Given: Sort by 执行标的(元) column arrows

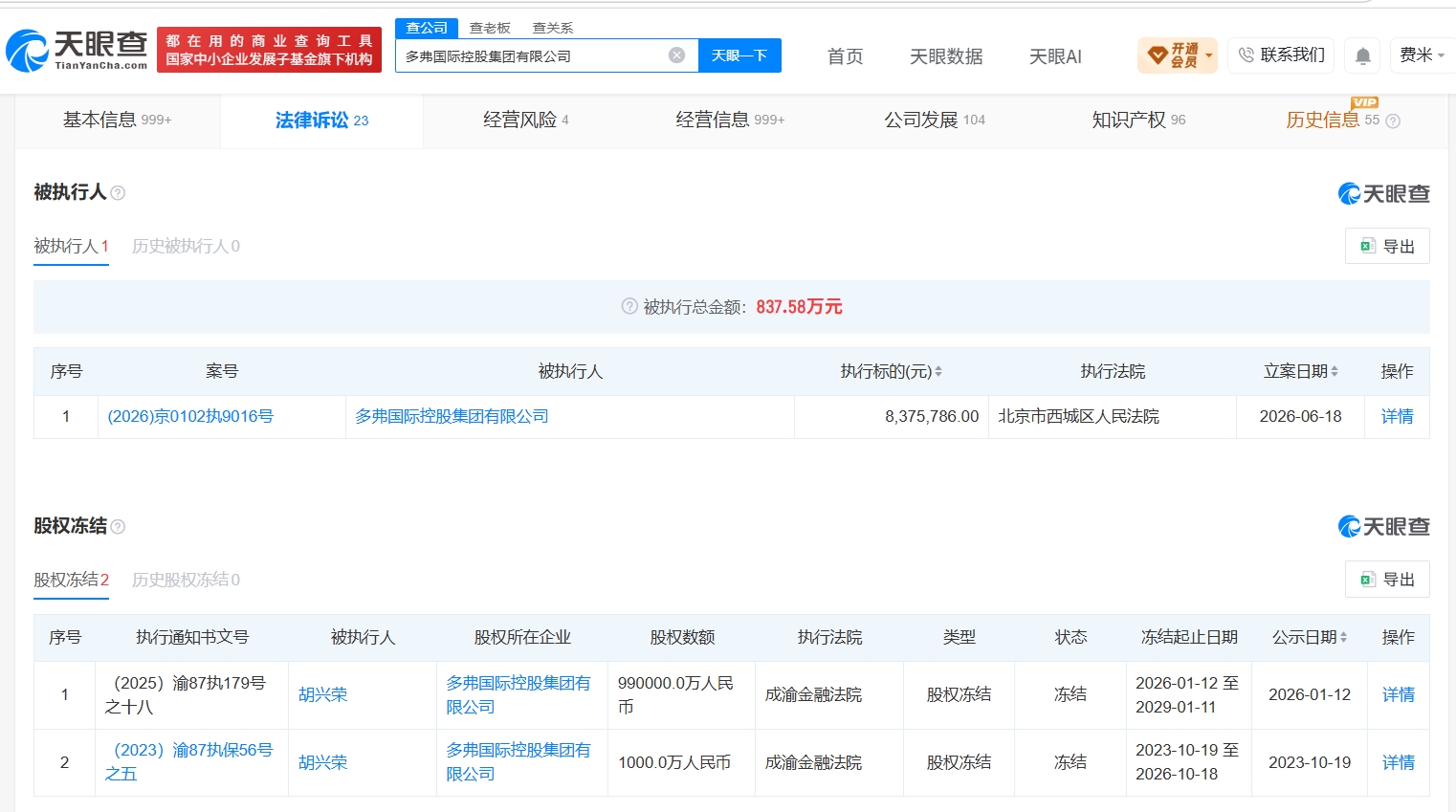Looking at the screenshot, I should click(x=938, y=371).
